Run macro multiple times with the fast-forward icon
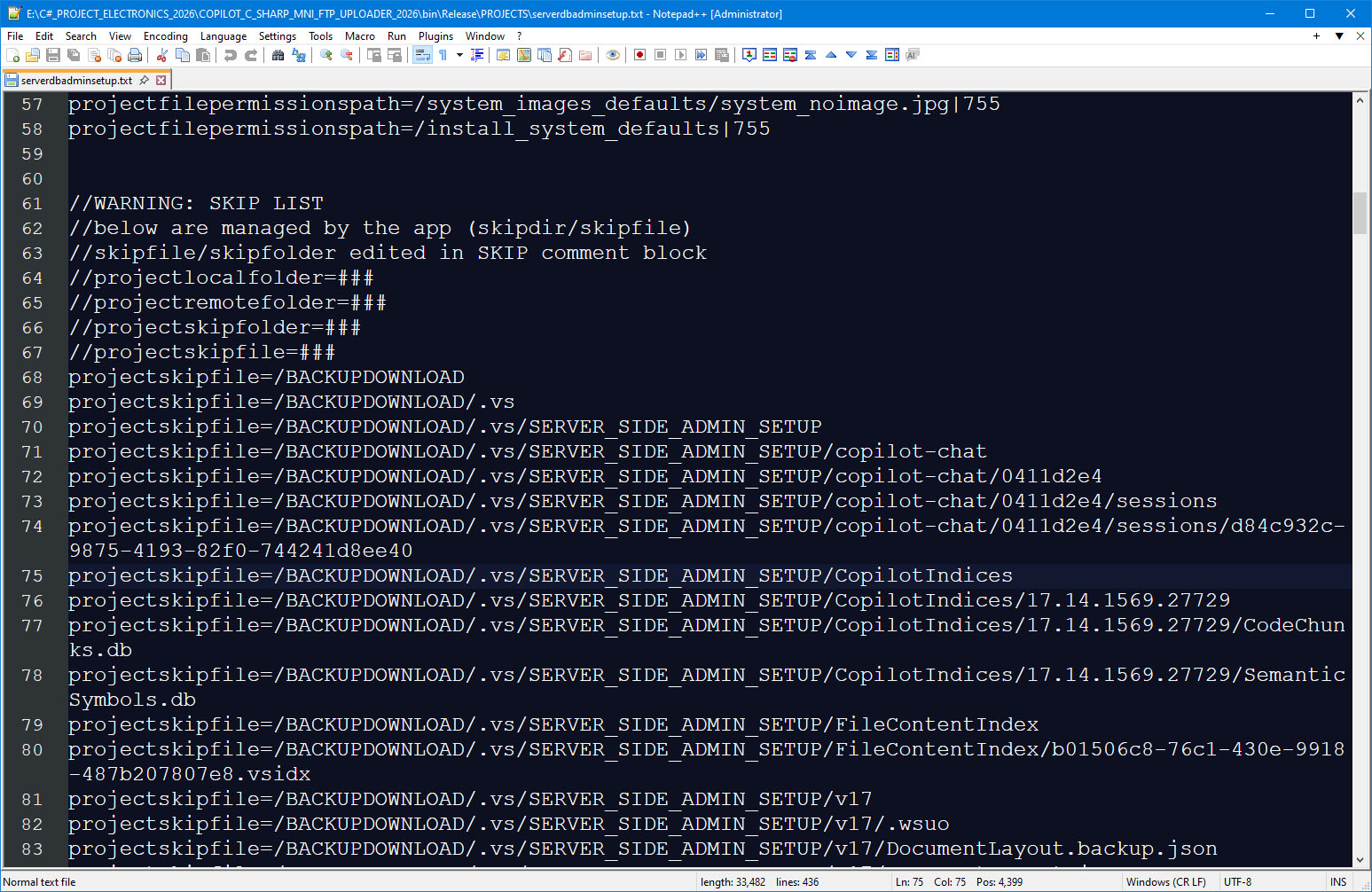 (x=701, y=55)
